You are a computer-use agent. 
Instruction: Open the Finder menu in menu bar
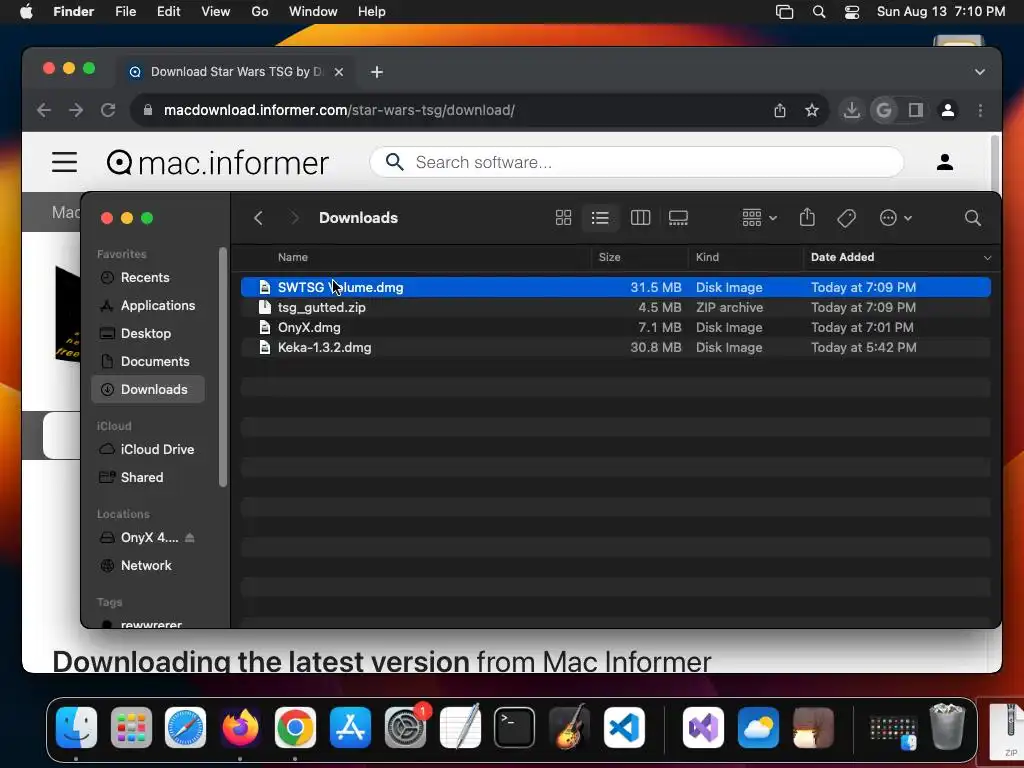coord(73,12)
